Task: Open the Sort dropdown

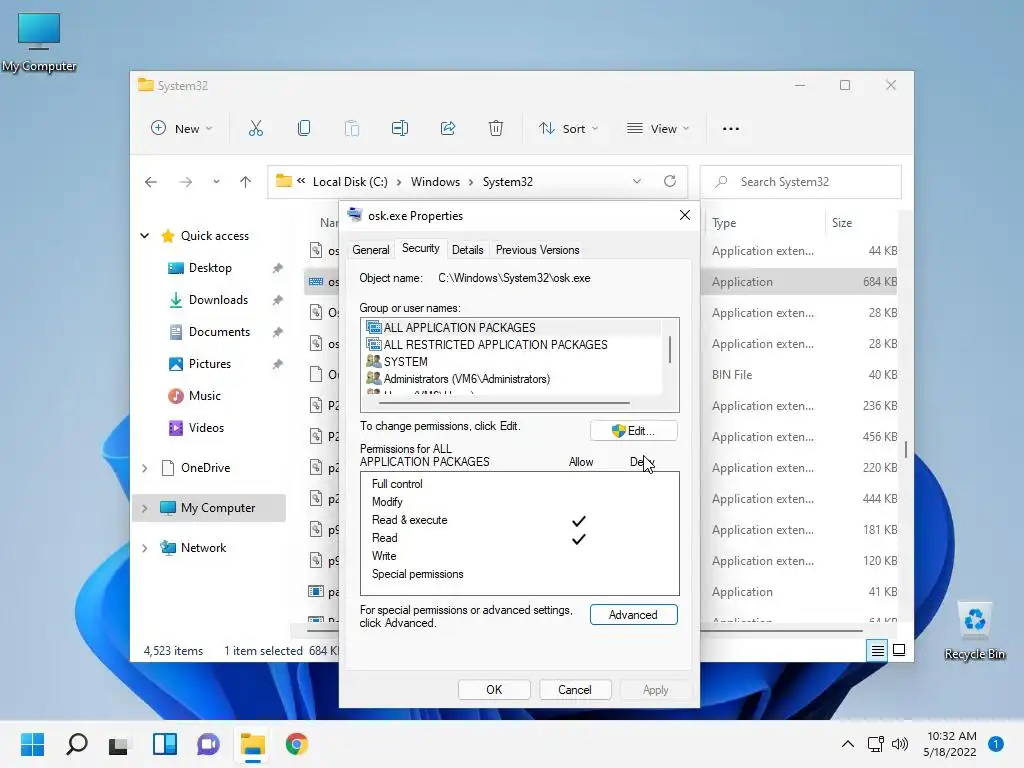Action: pyautogui.click(x=568, y=129)
